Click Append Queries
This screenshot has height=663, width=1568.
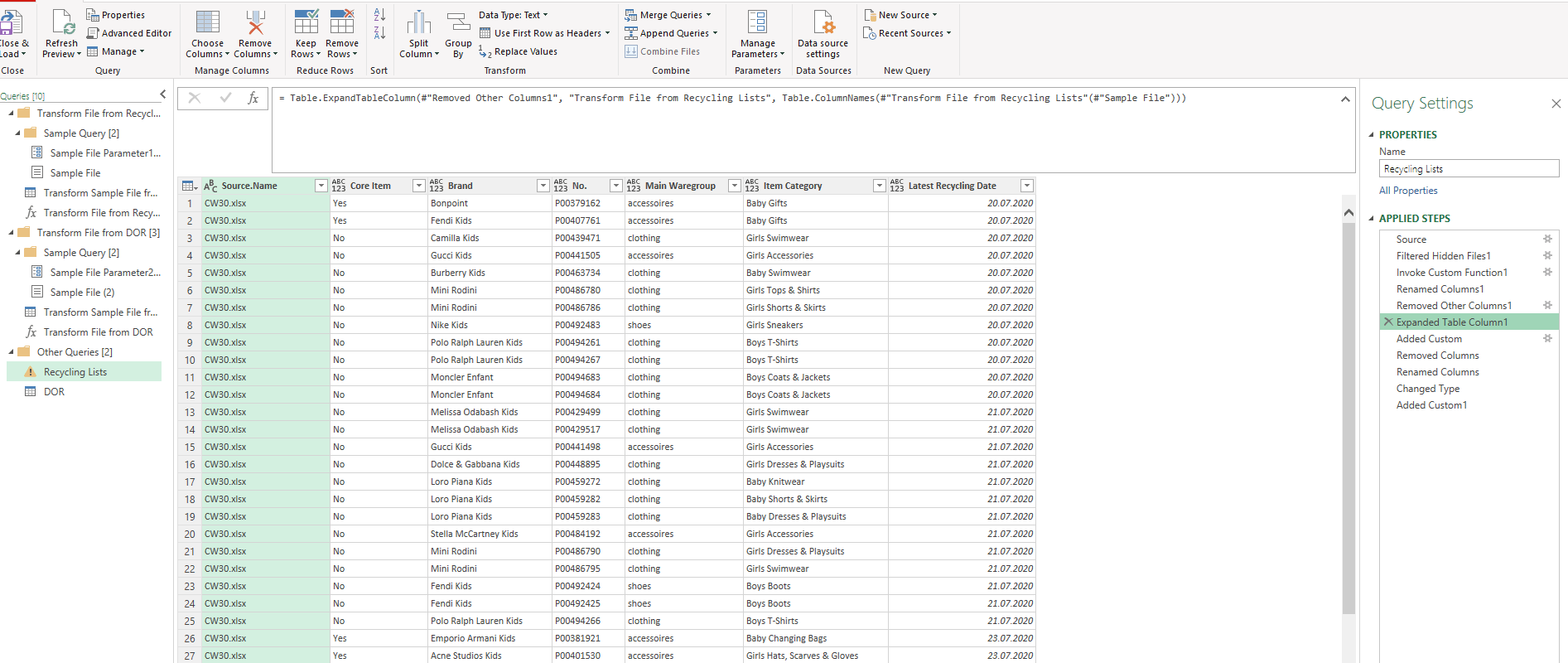pos(671,33)
